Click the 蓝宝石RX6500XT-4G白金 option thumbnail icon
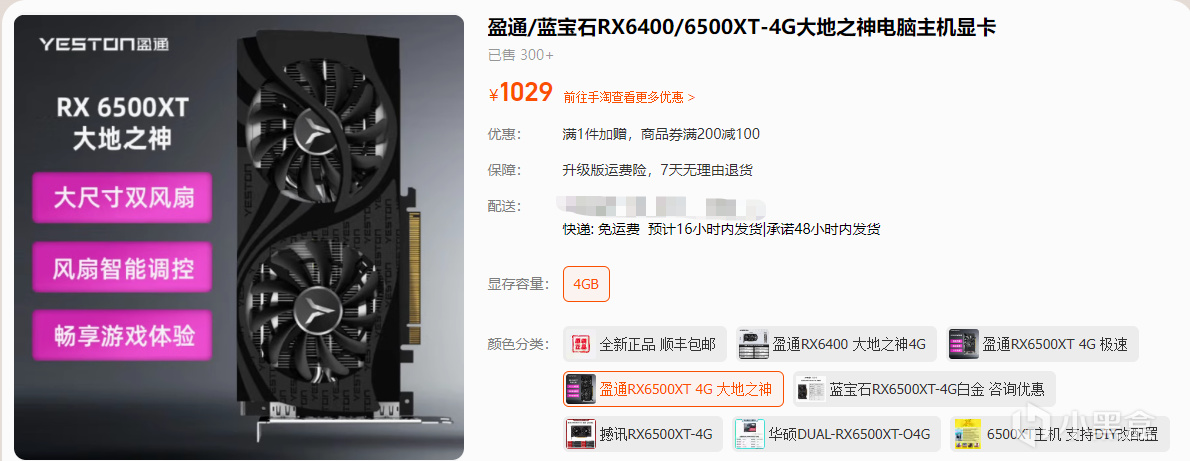1190x461 pixels. [x=811, y=389]
